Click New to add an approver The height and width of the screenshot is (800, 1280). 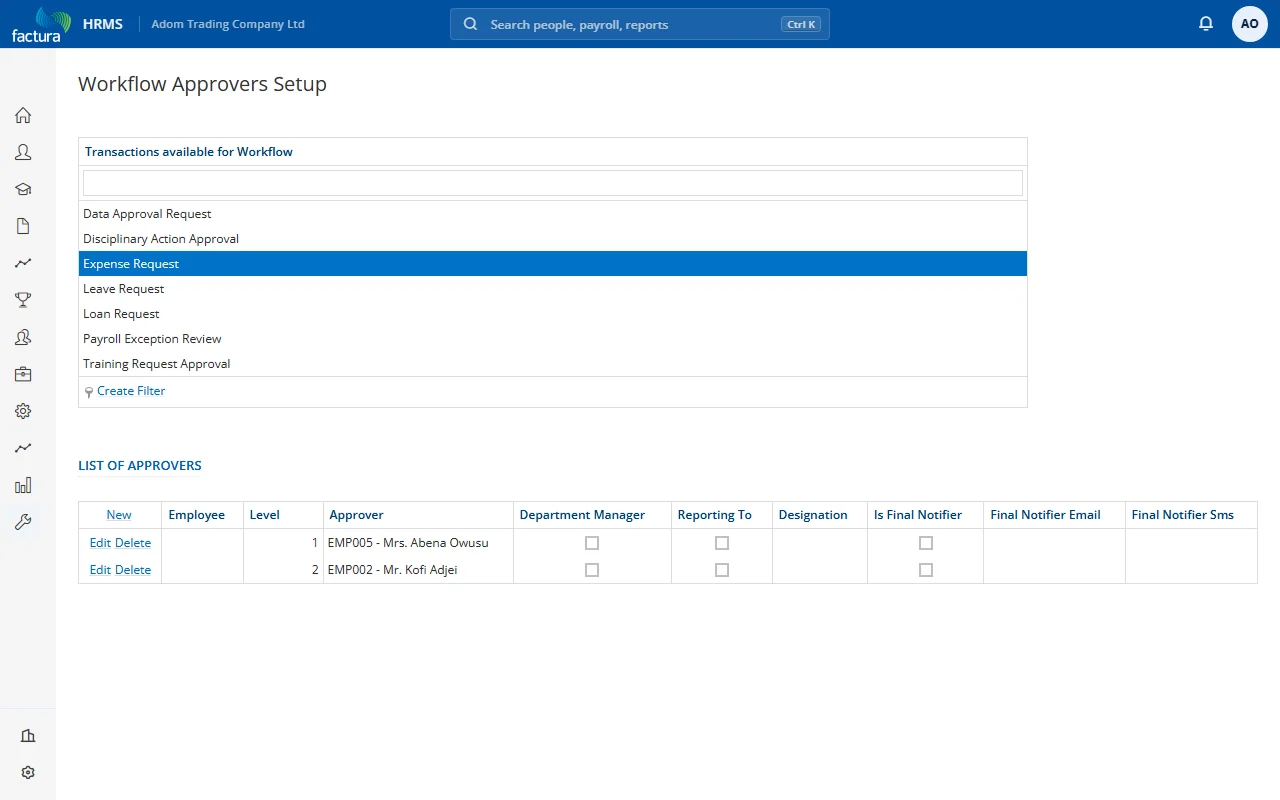119,515
